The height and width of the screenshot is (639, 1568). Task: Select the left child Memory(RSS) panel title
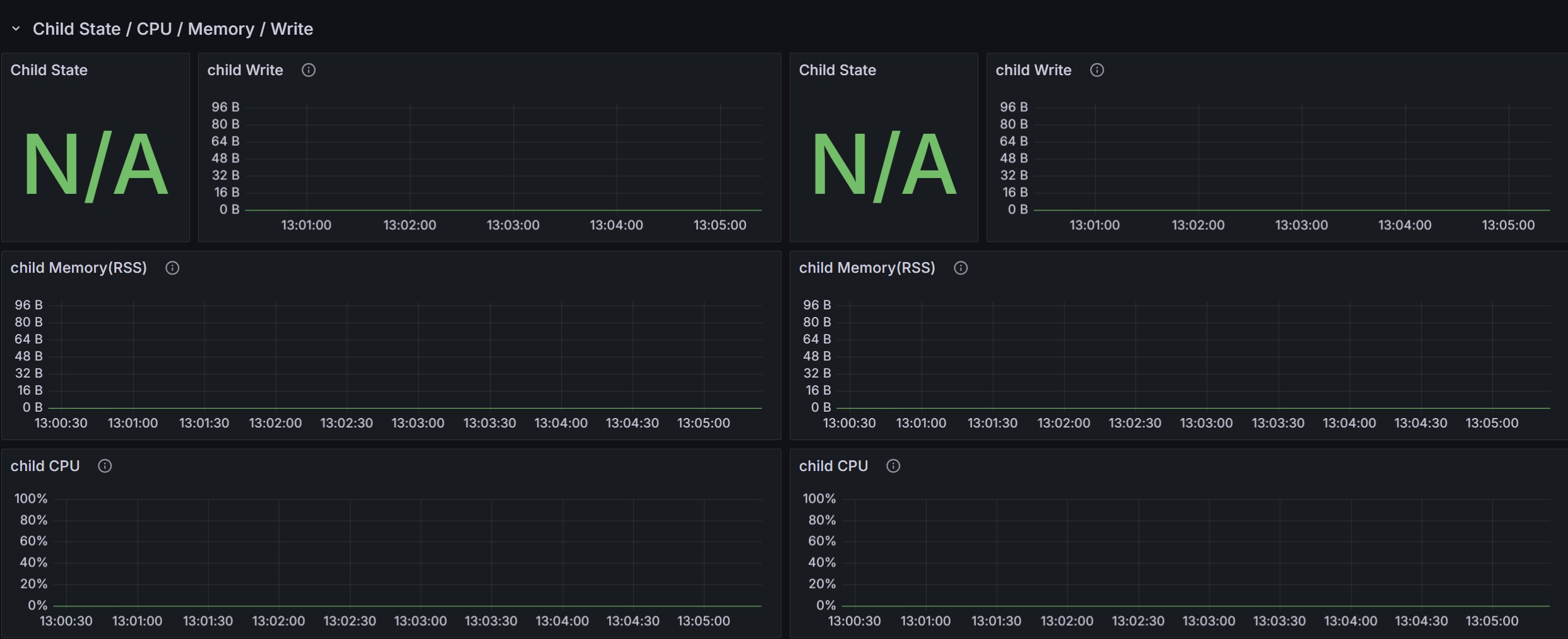pos(78,268)
